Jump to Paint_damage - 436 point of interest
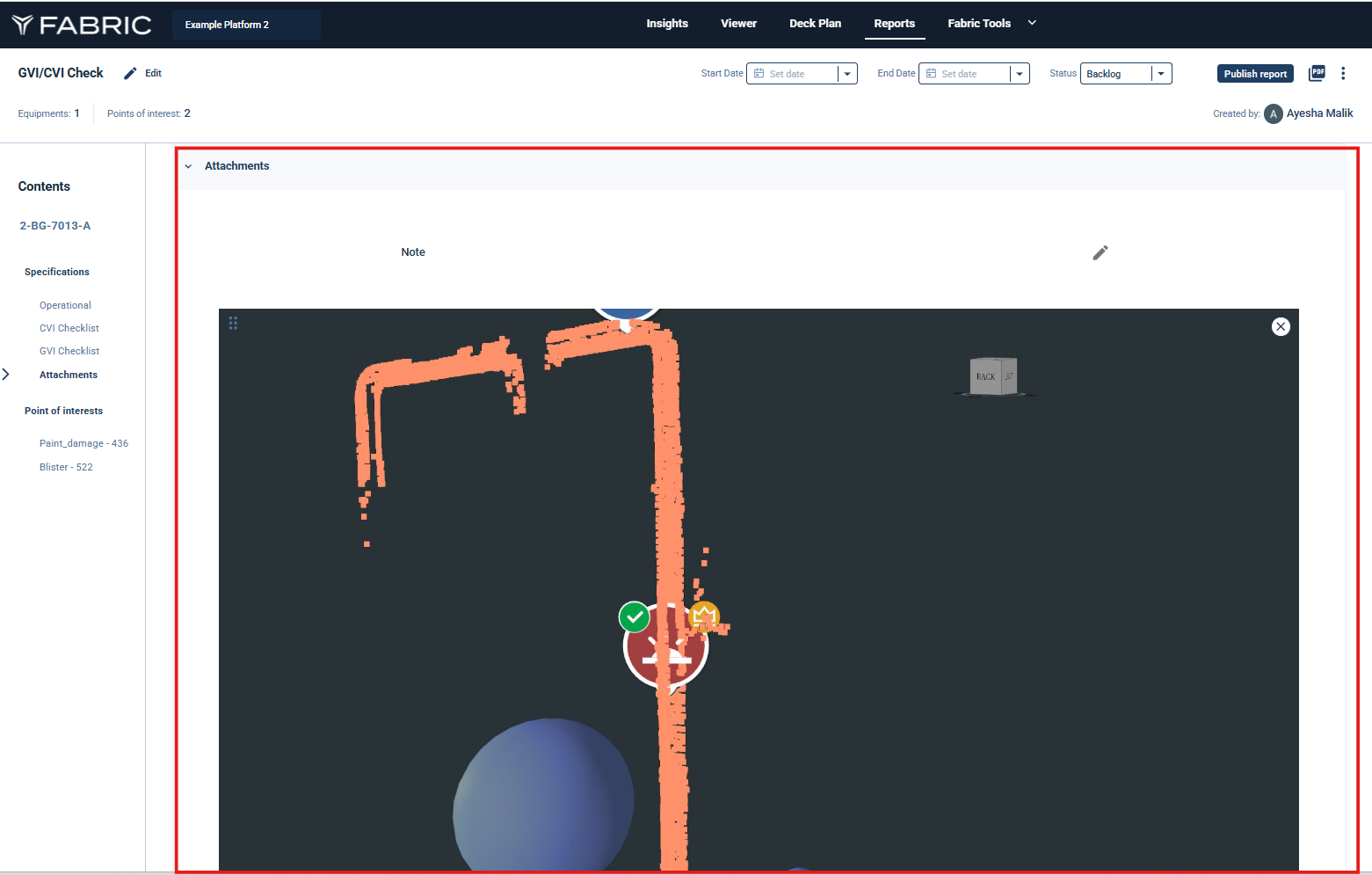 click(83, 443)
